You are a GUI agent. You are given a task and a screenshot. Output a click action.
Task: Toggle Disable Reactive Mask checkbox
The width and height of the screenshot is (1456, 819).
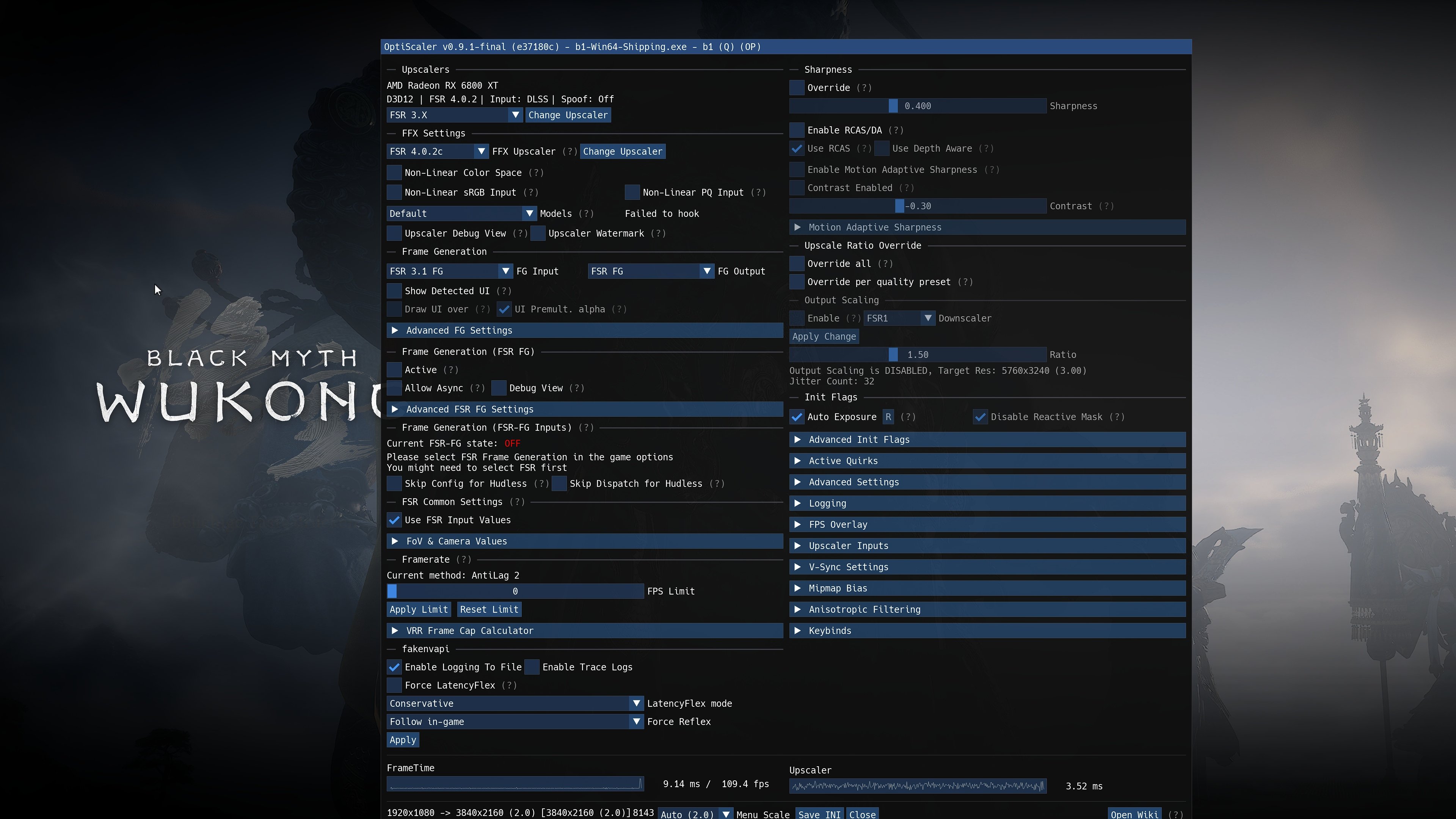[980, 417]
